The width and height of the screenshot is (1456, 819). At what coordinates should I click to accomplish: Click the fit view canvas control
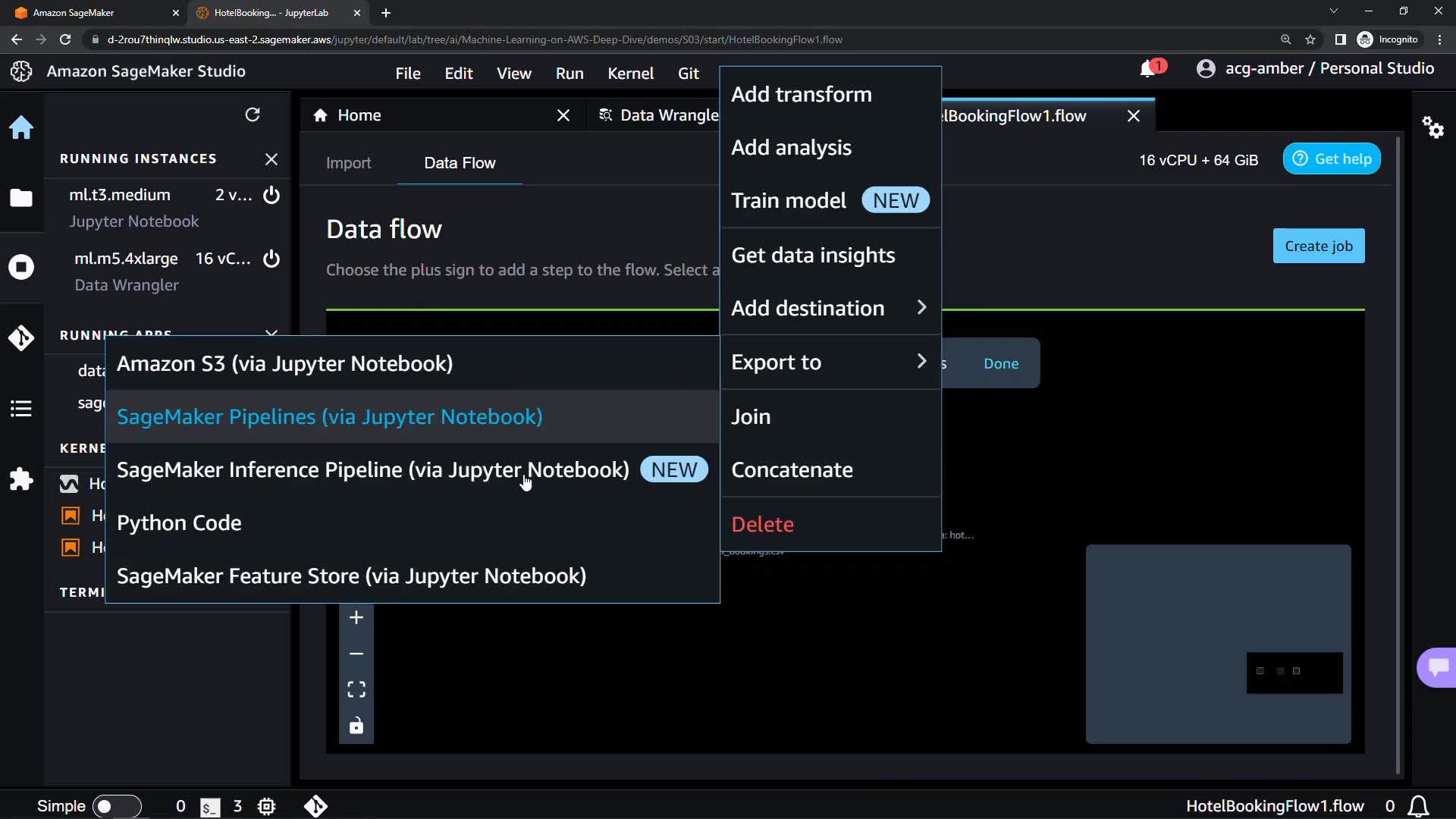[356, 689]
